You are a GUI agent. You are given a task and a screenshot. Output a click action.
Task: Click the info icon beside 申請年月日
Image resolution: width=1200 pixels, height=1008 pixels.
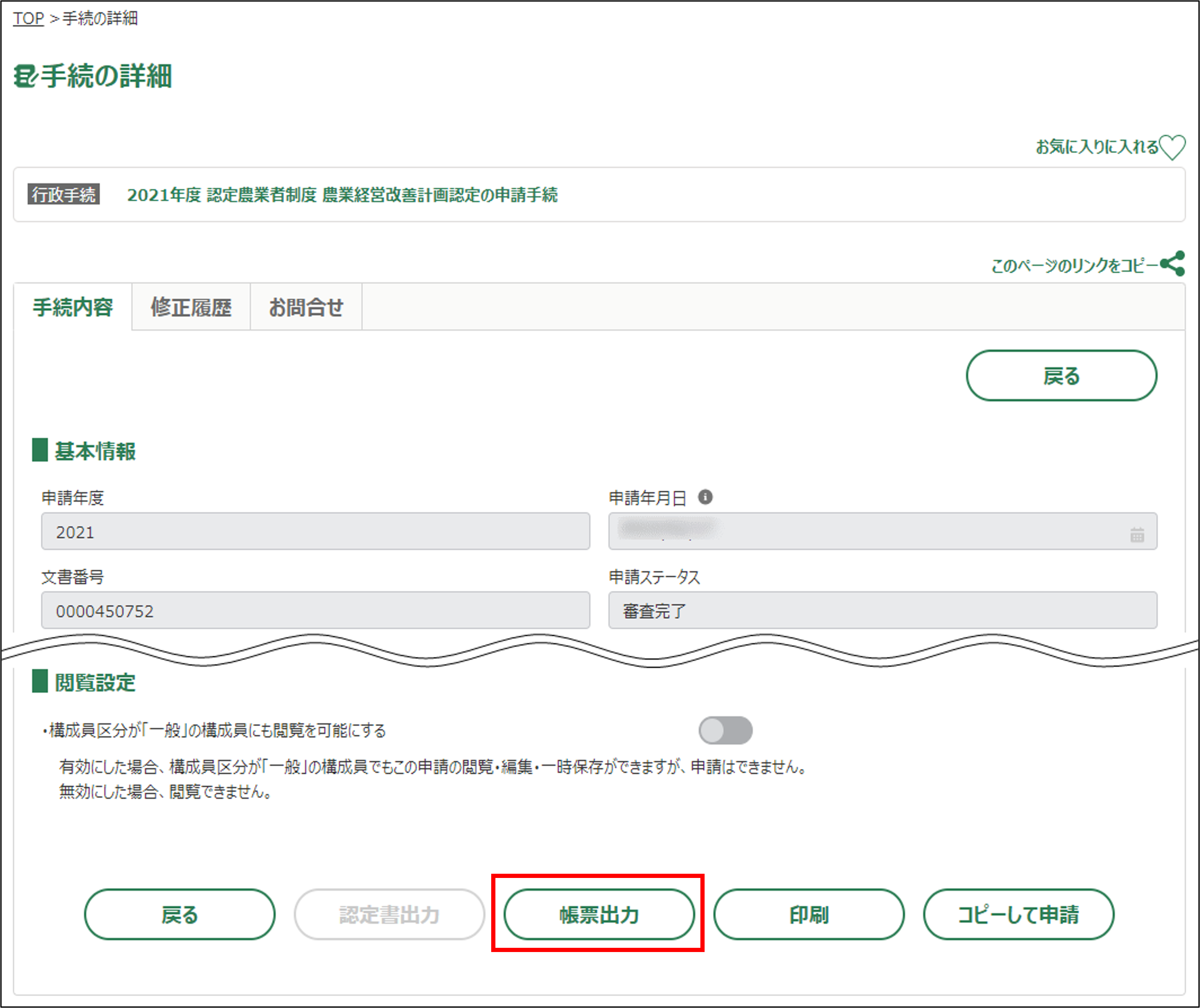click(705, 497)
